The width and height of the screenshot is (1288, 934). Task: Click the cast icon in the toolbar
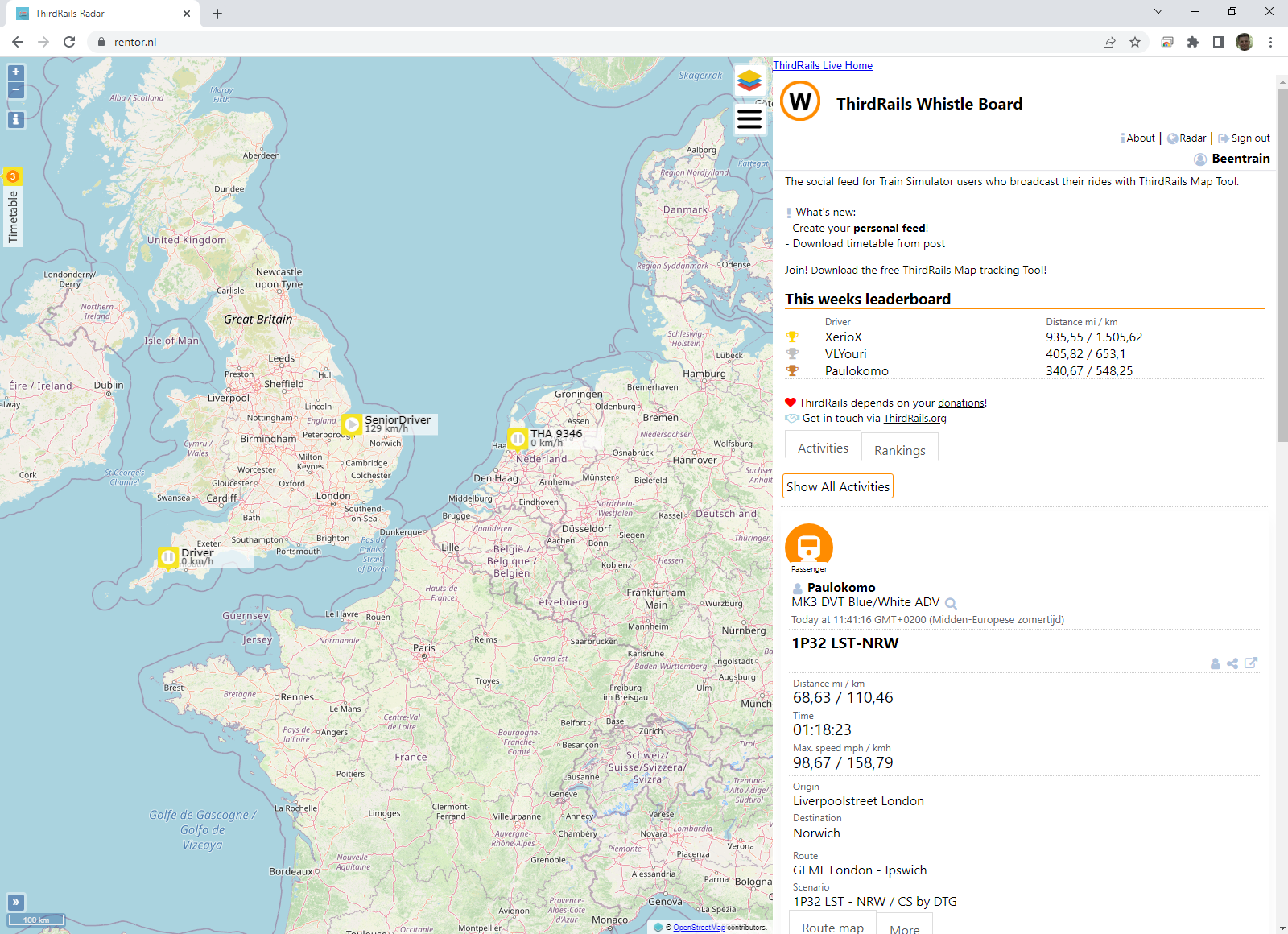tap(1167, 42)
